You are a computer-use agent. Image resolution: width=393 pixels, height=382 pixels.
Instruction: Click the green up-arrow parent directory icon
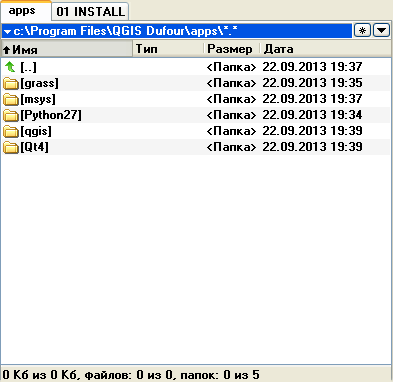pos(10,67)
